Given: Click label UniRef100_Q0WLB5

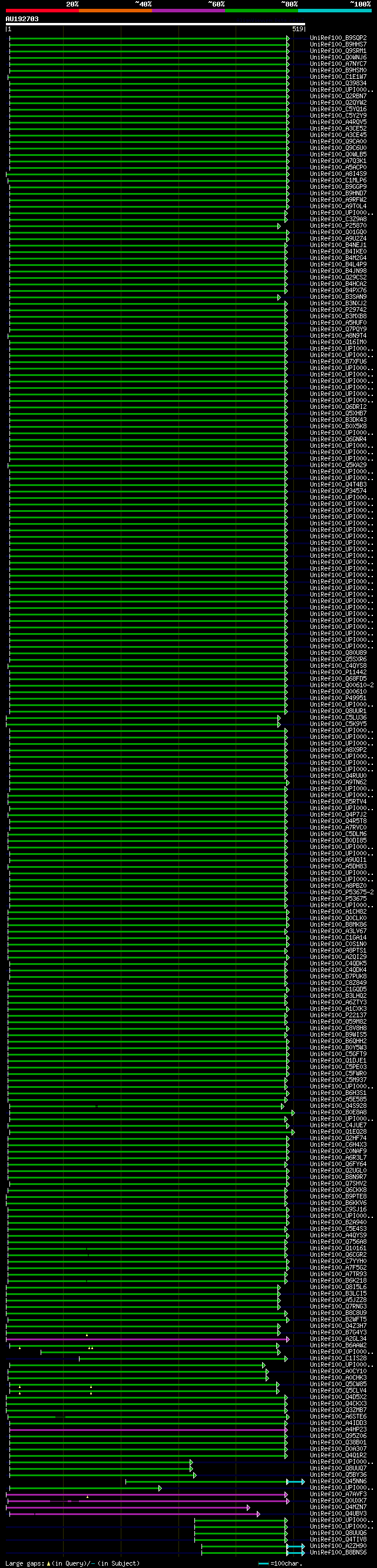Looking at the screenshot, I should (x=338, y=155).
